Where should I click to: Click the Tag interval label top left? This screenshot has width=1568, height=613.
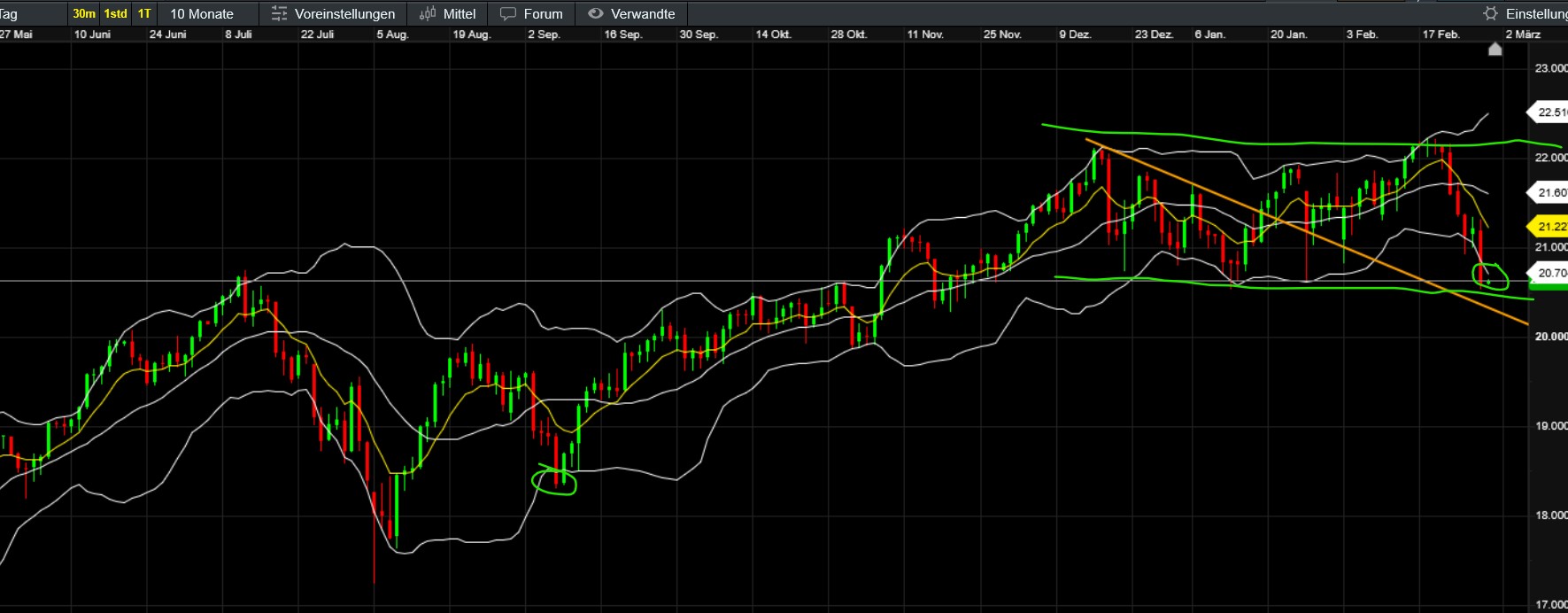point(9,14)
